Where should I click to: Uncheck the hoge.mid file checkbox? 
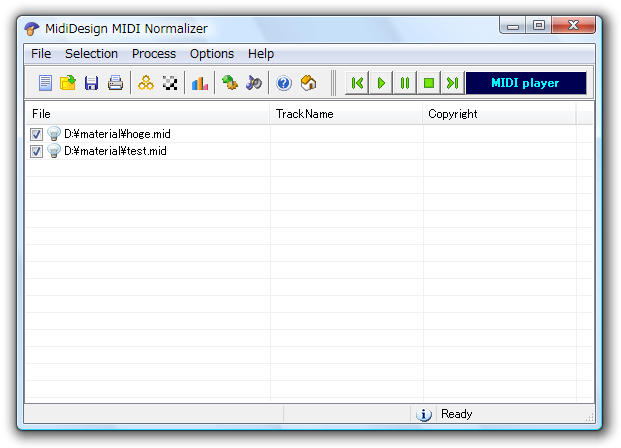[36, 134]
